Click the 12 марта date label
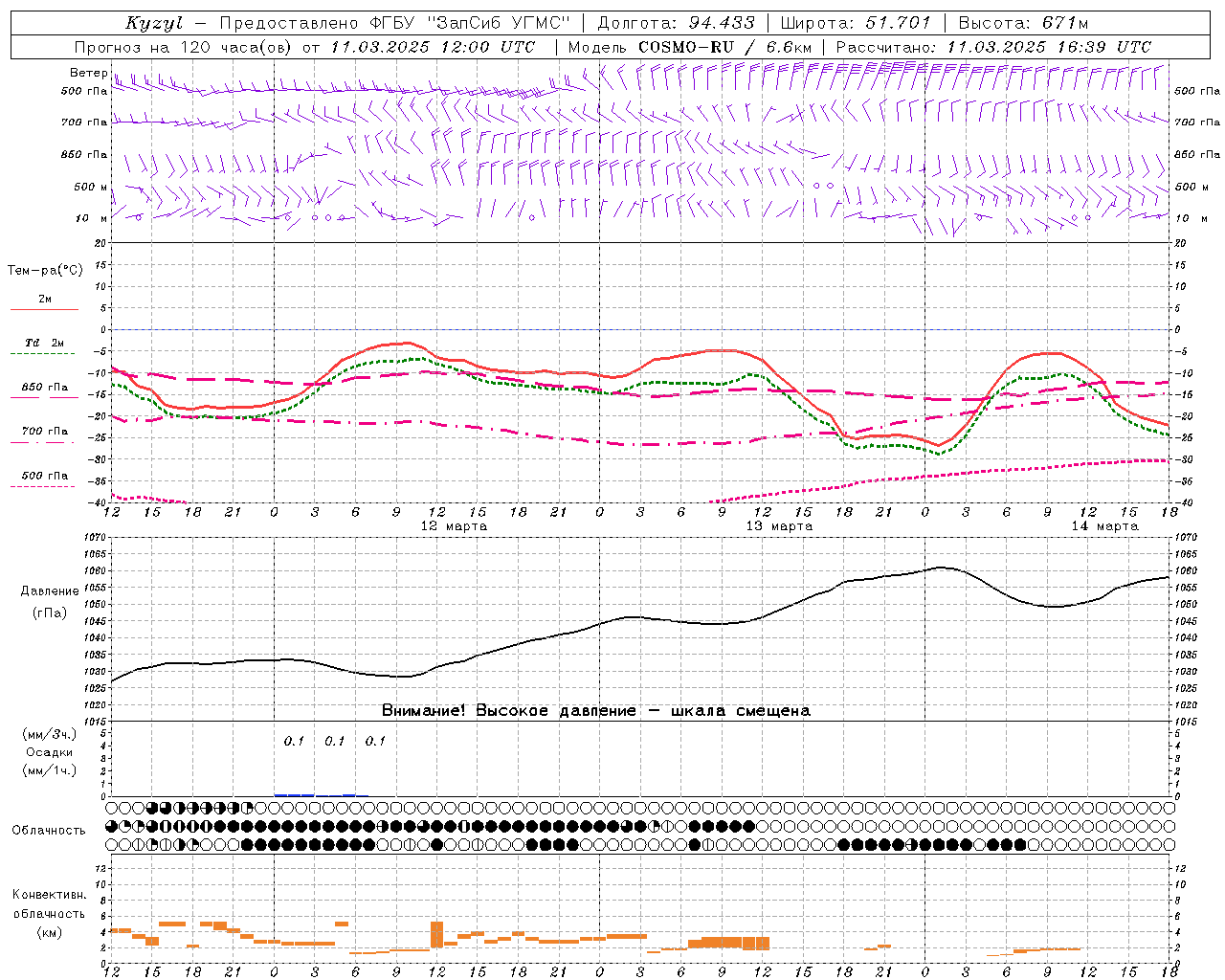1225x980 pixels. 454,526
